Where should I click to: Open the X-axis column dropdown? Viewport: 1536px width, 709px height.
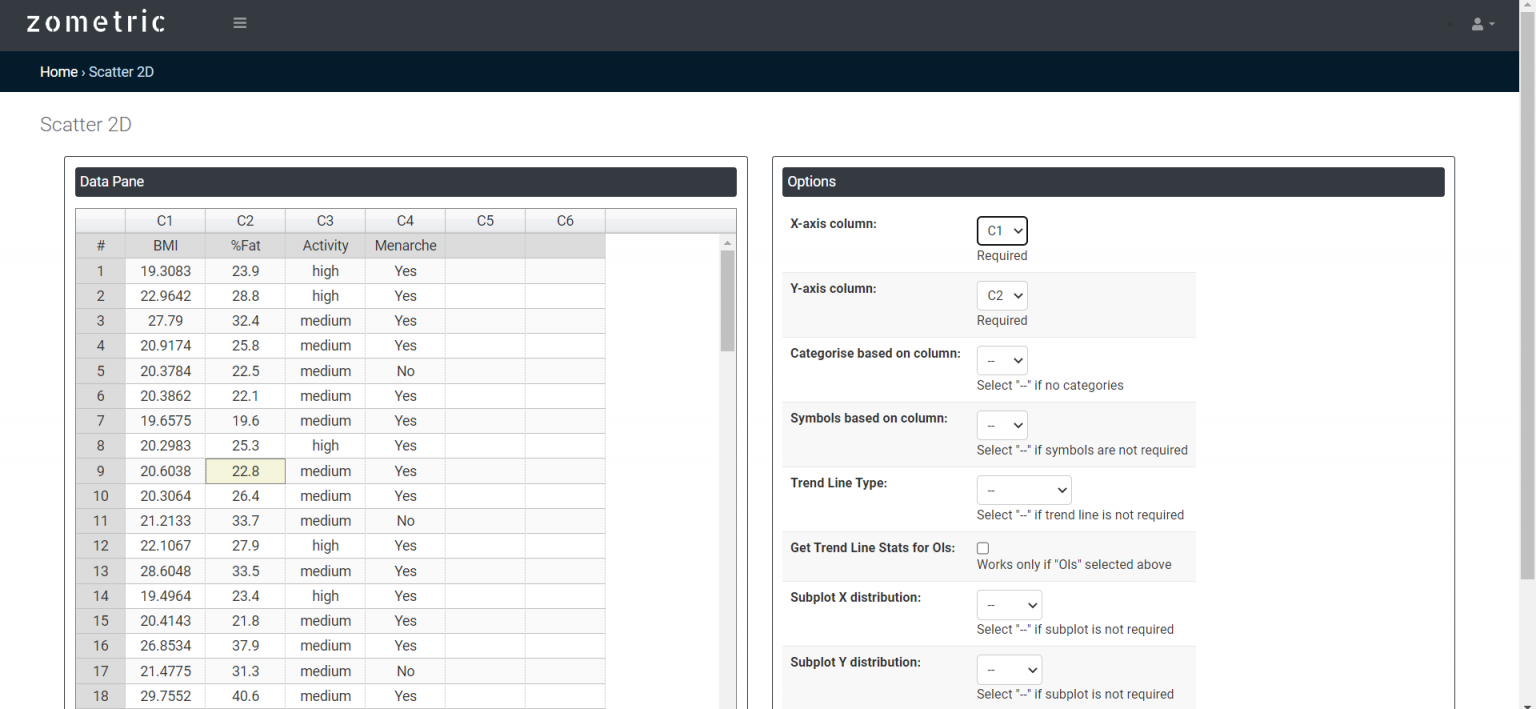point(1002,231)
